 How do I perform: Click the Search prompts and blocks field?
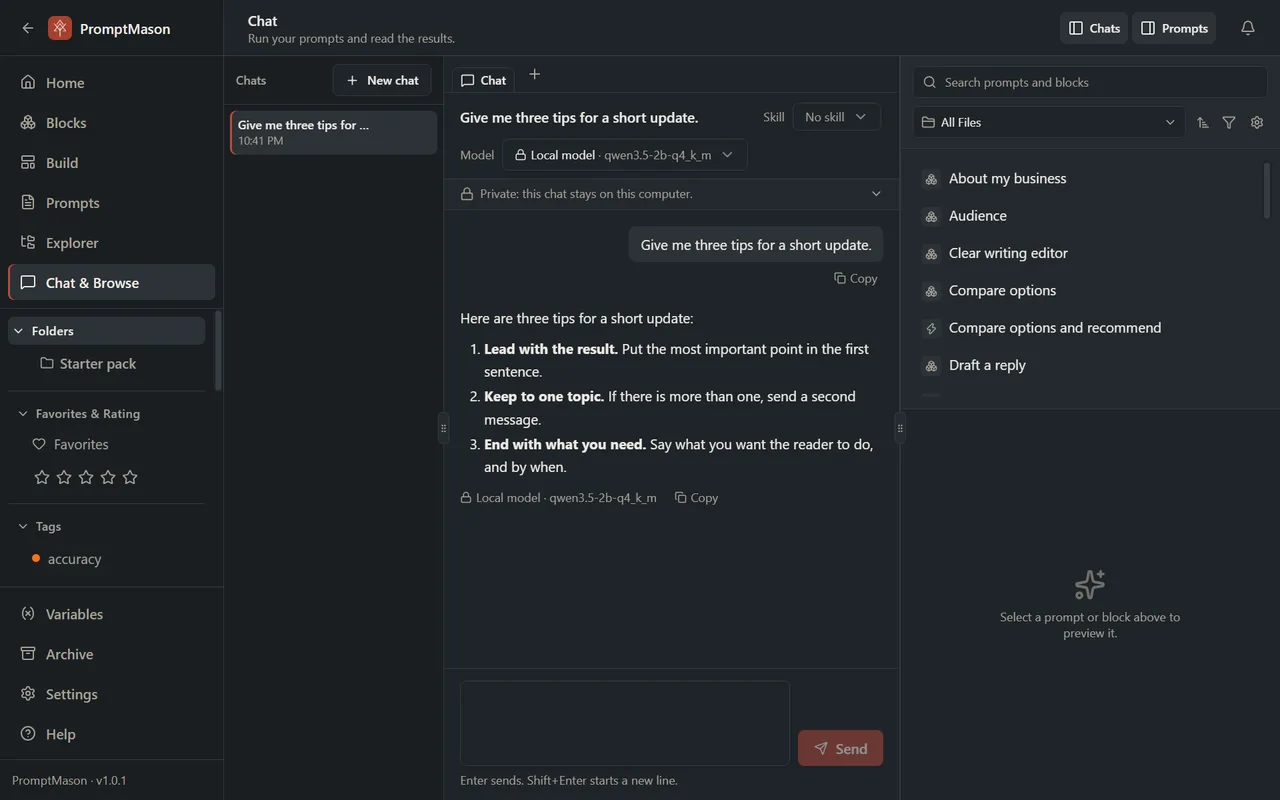click(1090, 82)
